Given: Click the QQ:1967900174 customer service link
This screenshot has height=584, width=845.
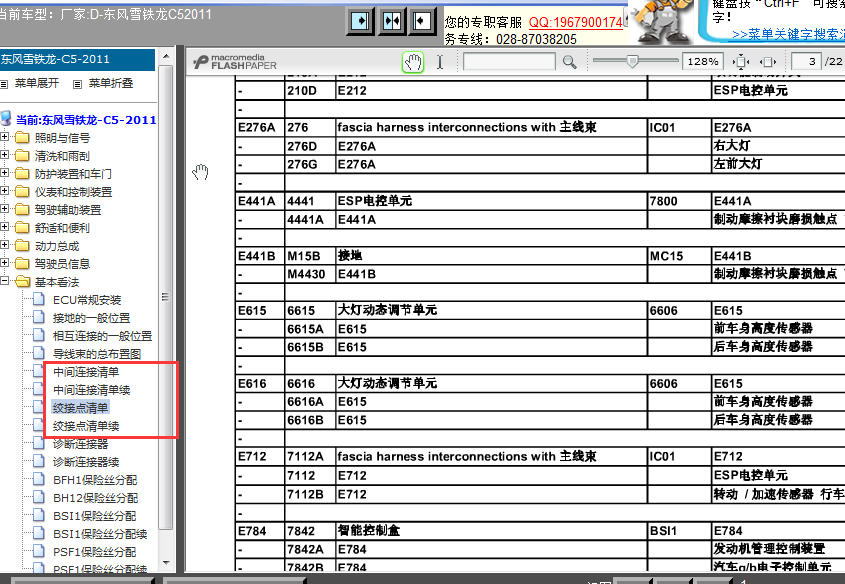Looking at the screenshot, I should pyautogui.click(x=576, y=22).
